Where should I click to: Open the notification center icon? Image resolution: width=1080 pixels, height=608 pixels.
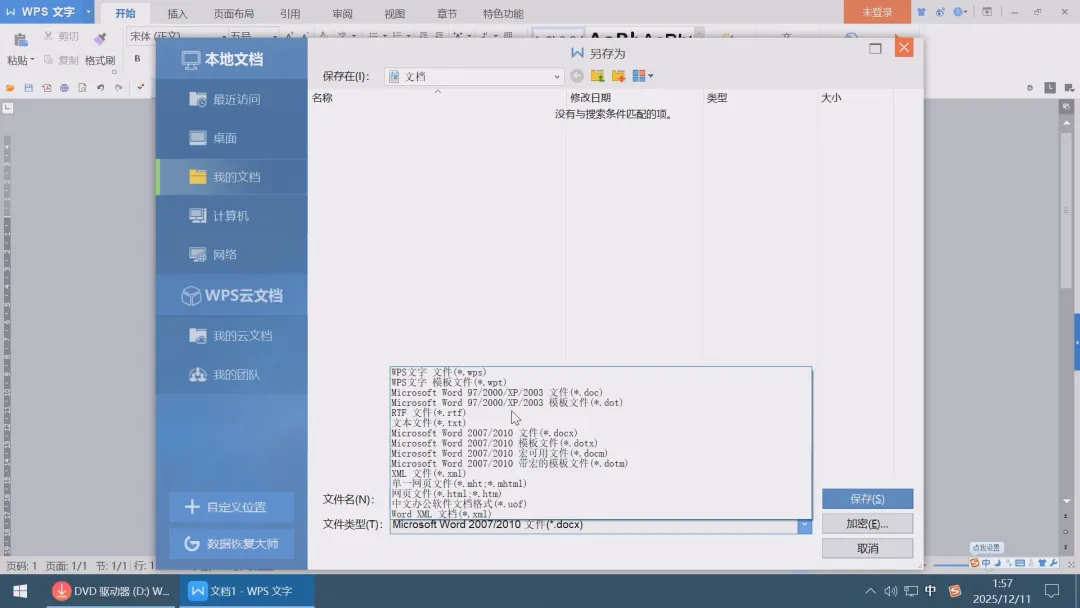(x=1052, y=591)
